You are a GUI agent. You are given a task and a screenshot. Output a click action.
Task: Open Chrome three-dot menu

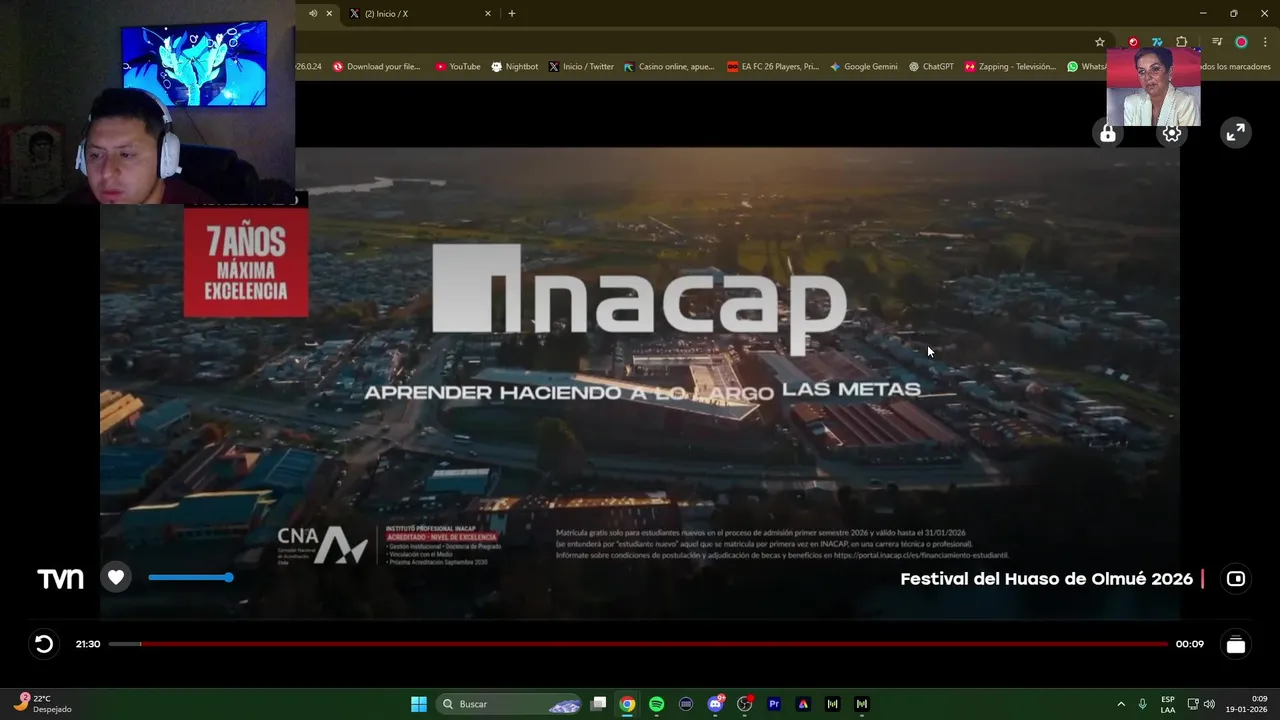coord(1265,42)
